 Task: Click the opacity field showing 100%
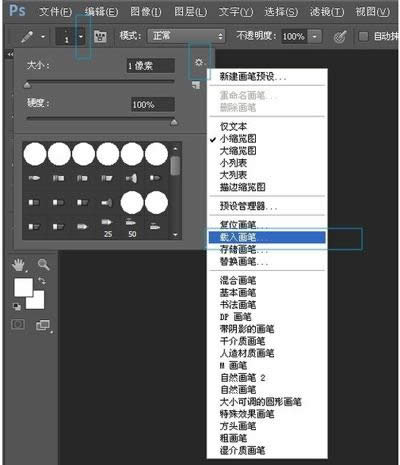click(x=294, y=36)
